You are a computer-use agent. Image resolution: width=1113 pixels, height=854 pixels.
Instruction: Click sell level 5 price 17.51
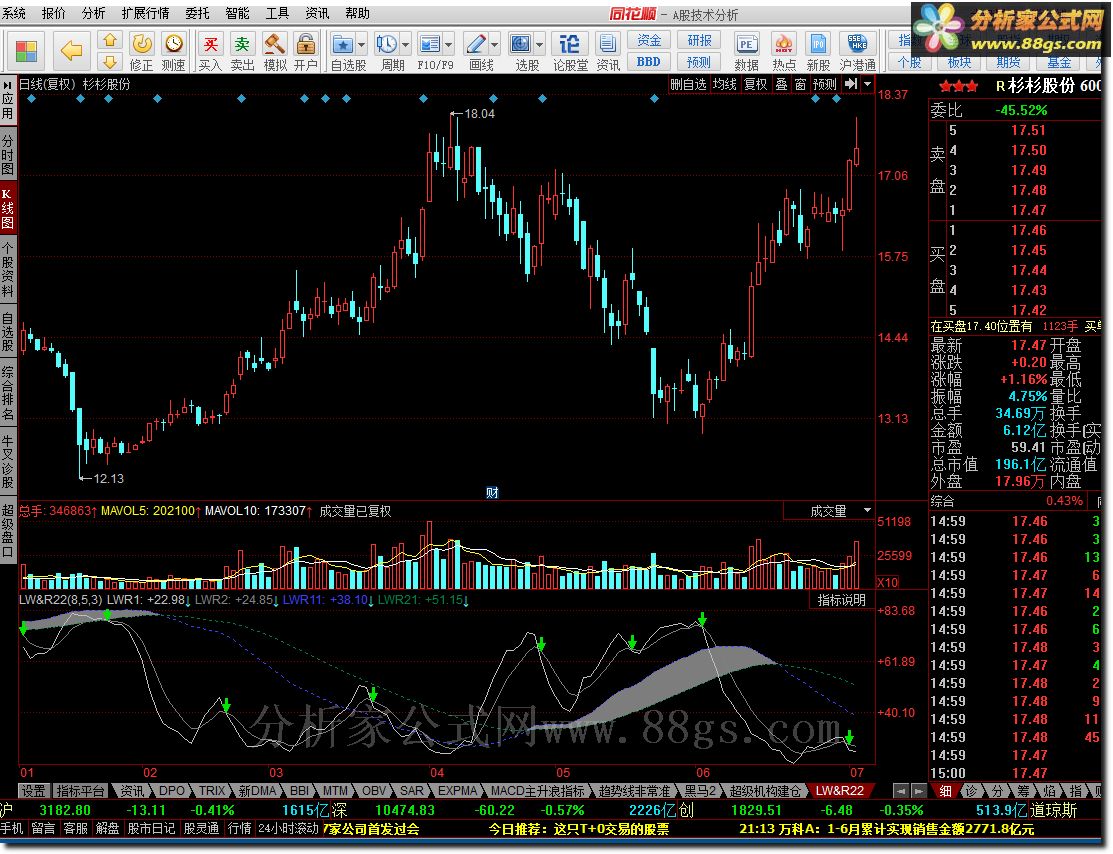[x=1029, y=130]
